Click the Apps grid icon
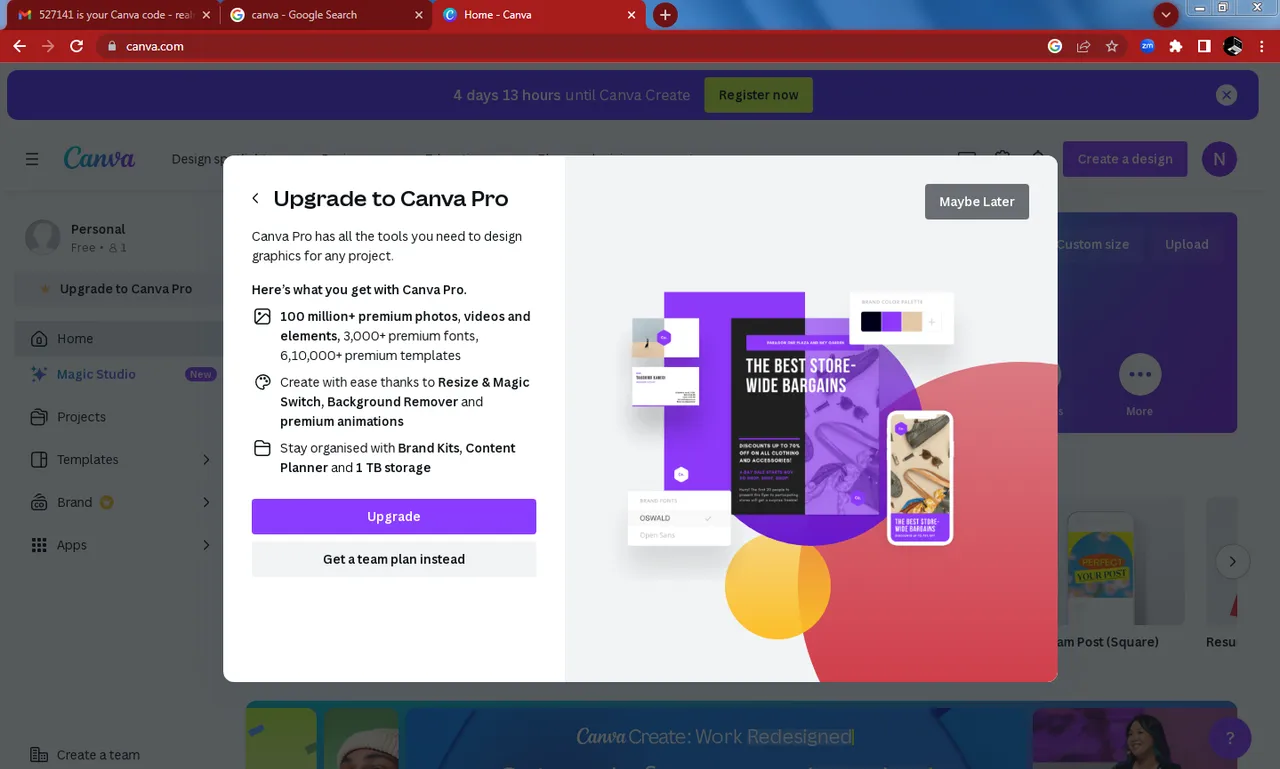This screenshot has width=1280, height=769. click(x=39, y=546)
